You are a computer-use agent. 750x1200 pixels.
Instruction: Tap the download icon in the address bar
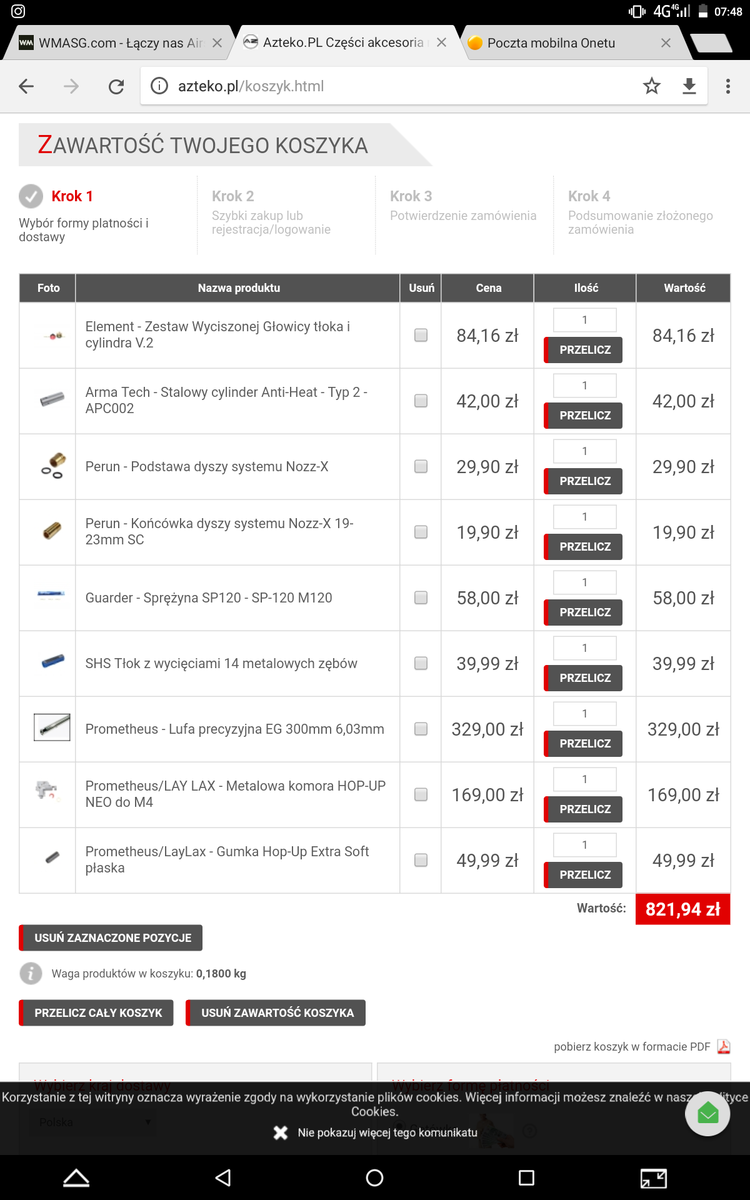(x=689, y=87)
